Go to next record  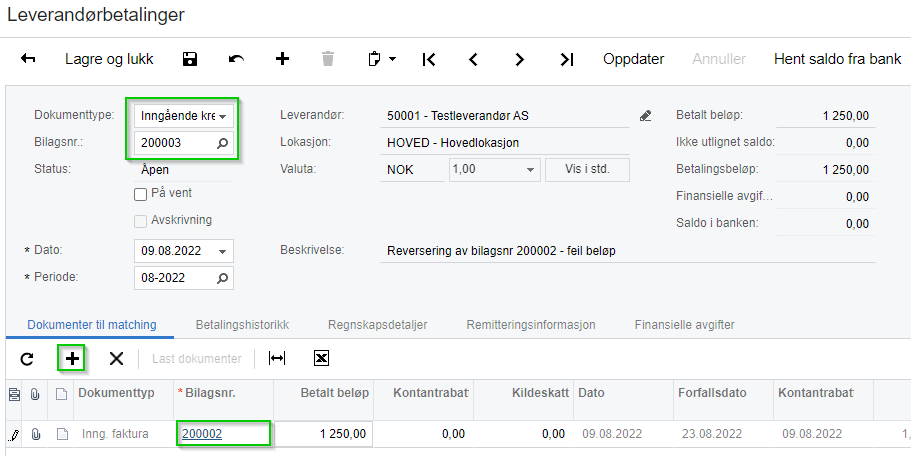(519, 59)
